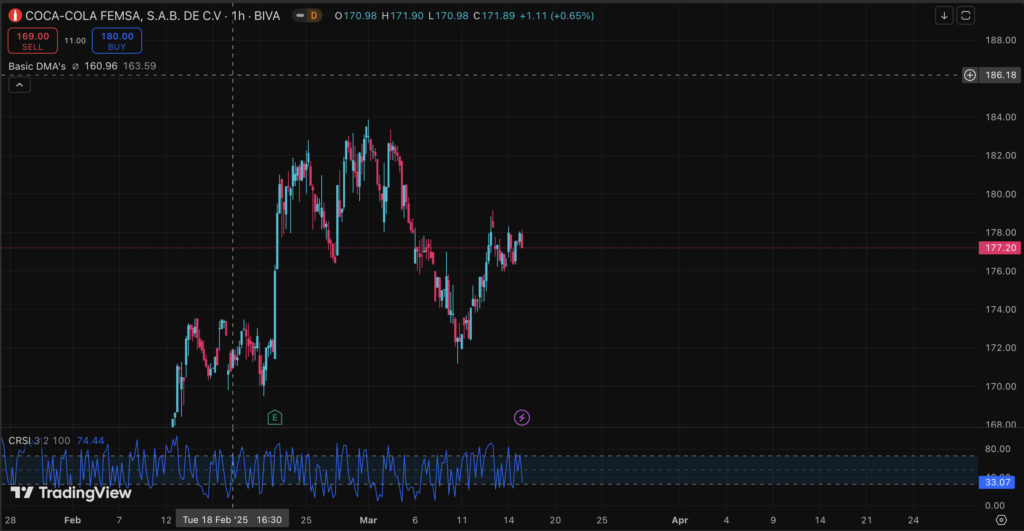The image size is (1024, 531).
Task: Click the dash pill beside the D badge
Action: tap(300, 16)
